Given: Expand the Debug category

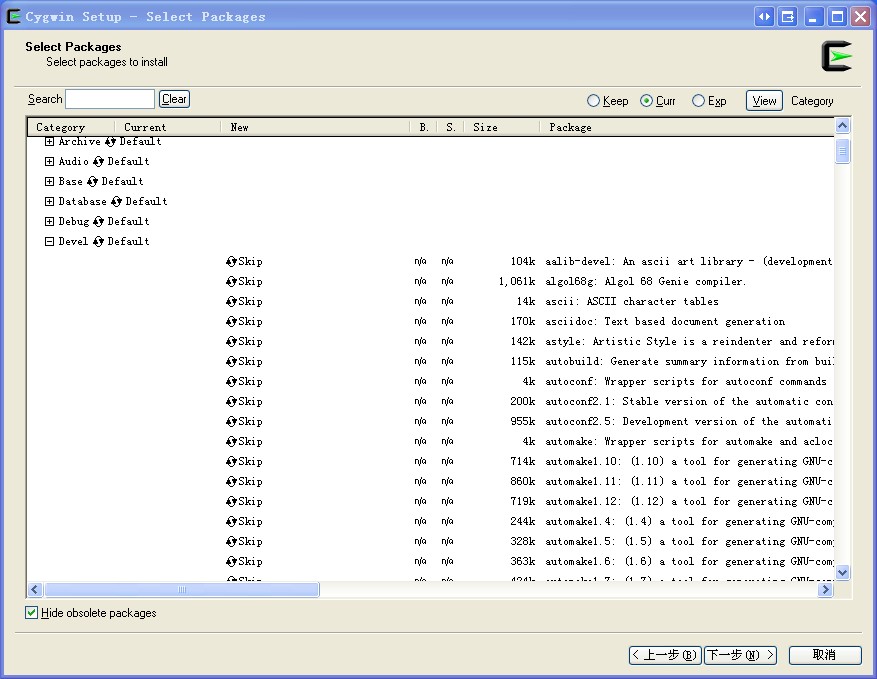Looking at the screenshot, I should (49, 221).
